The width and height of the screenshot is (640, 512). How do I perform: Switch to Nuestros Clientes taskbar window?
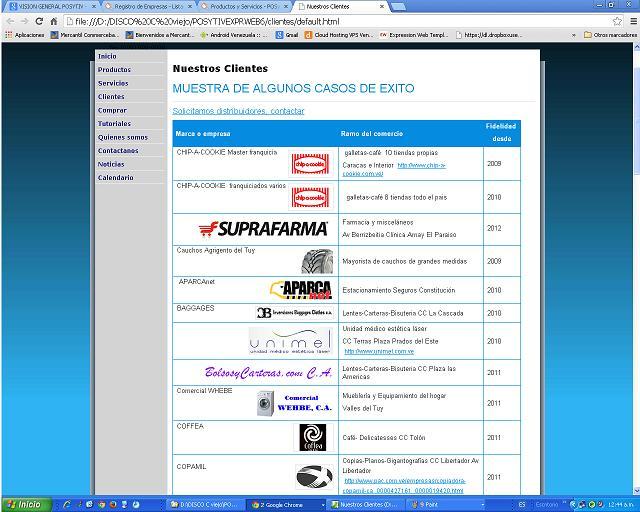(367, 505)
